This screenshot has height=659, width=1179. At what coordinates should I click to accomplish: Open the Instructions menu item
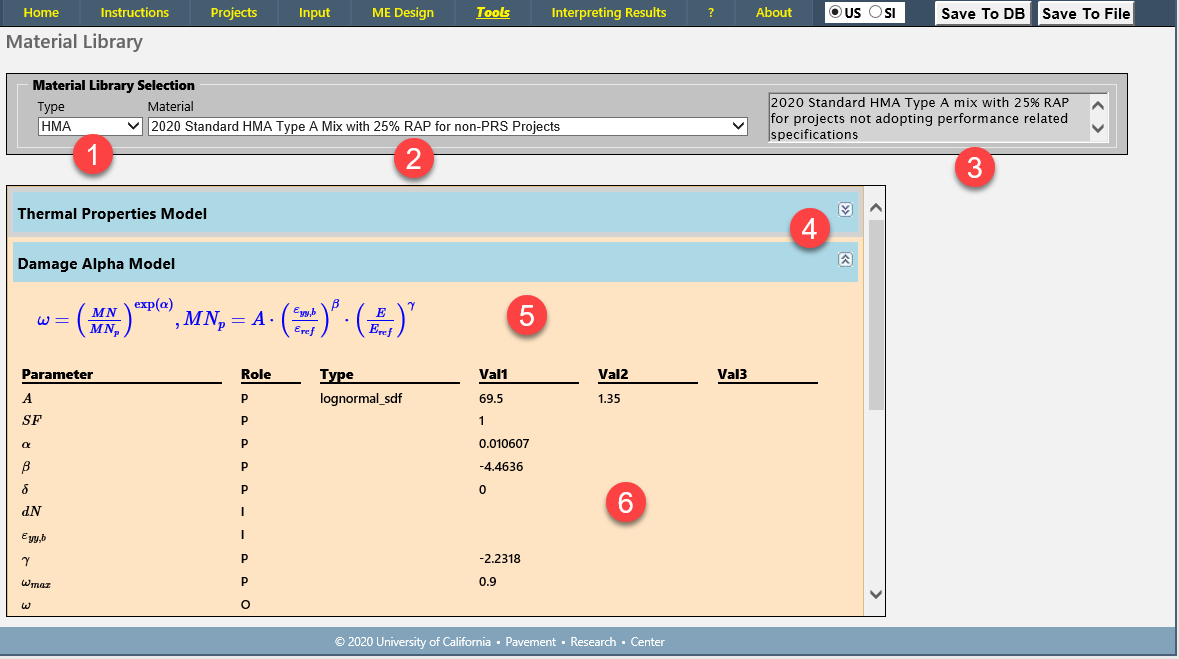(135, 13)
